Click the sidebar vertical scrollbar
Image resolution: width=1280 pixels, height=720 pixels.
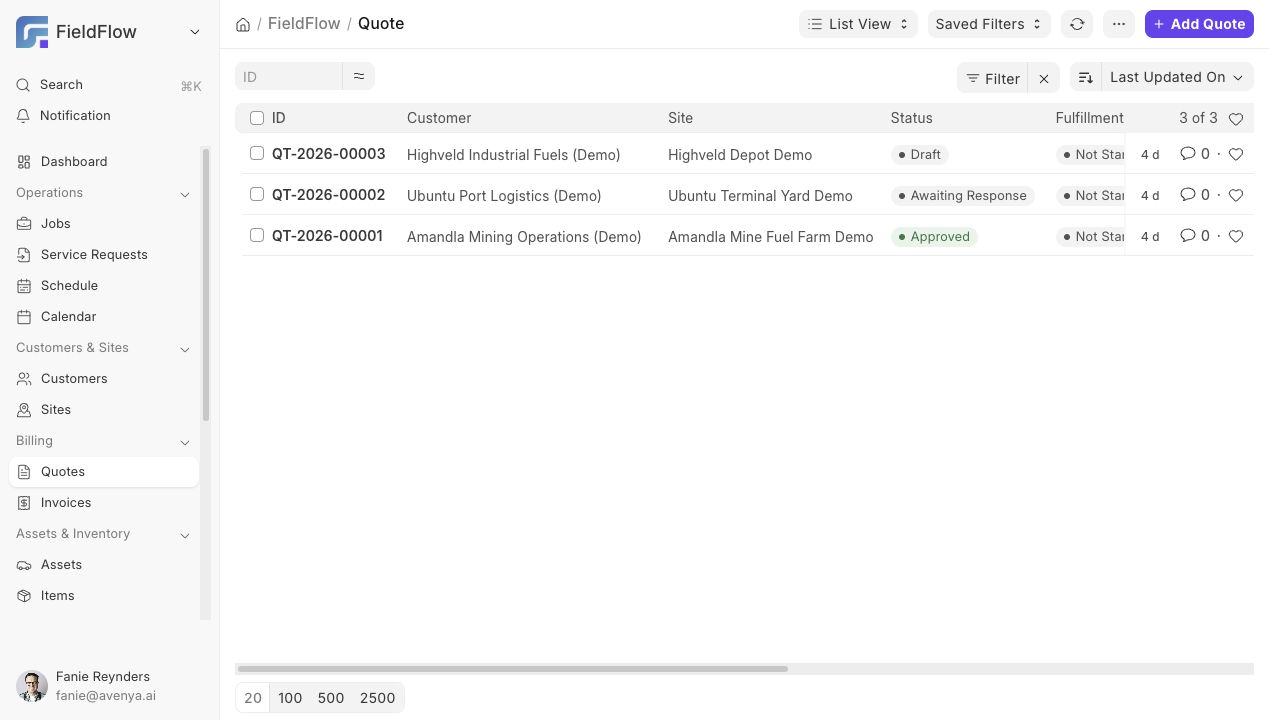coord(206,285)
